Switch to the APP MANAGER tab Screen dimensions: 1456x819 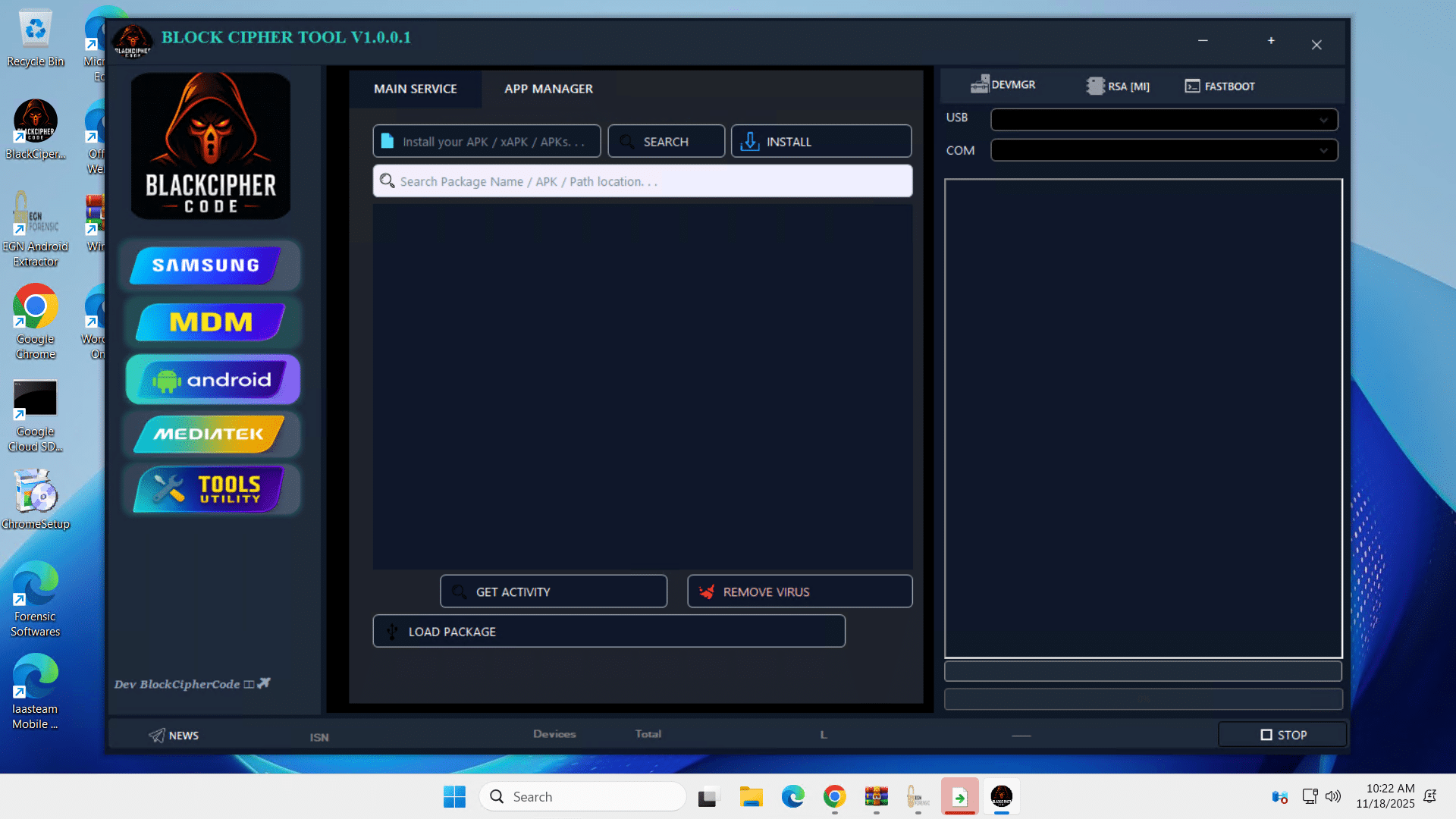pyautogui.click(x=548, y=89)
